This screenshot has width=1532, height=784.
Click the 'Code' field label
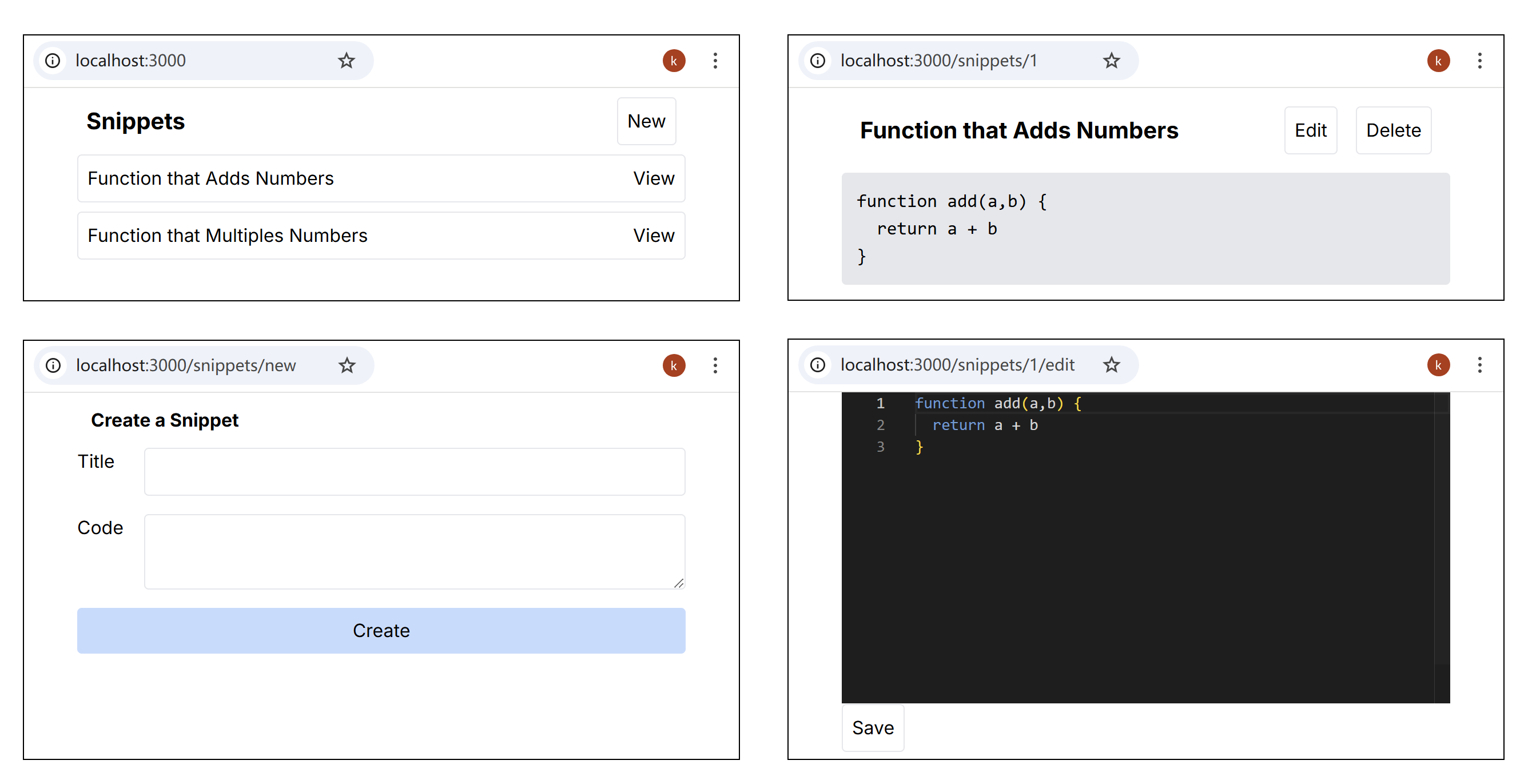pyautogui.click(x=100, y=528)
